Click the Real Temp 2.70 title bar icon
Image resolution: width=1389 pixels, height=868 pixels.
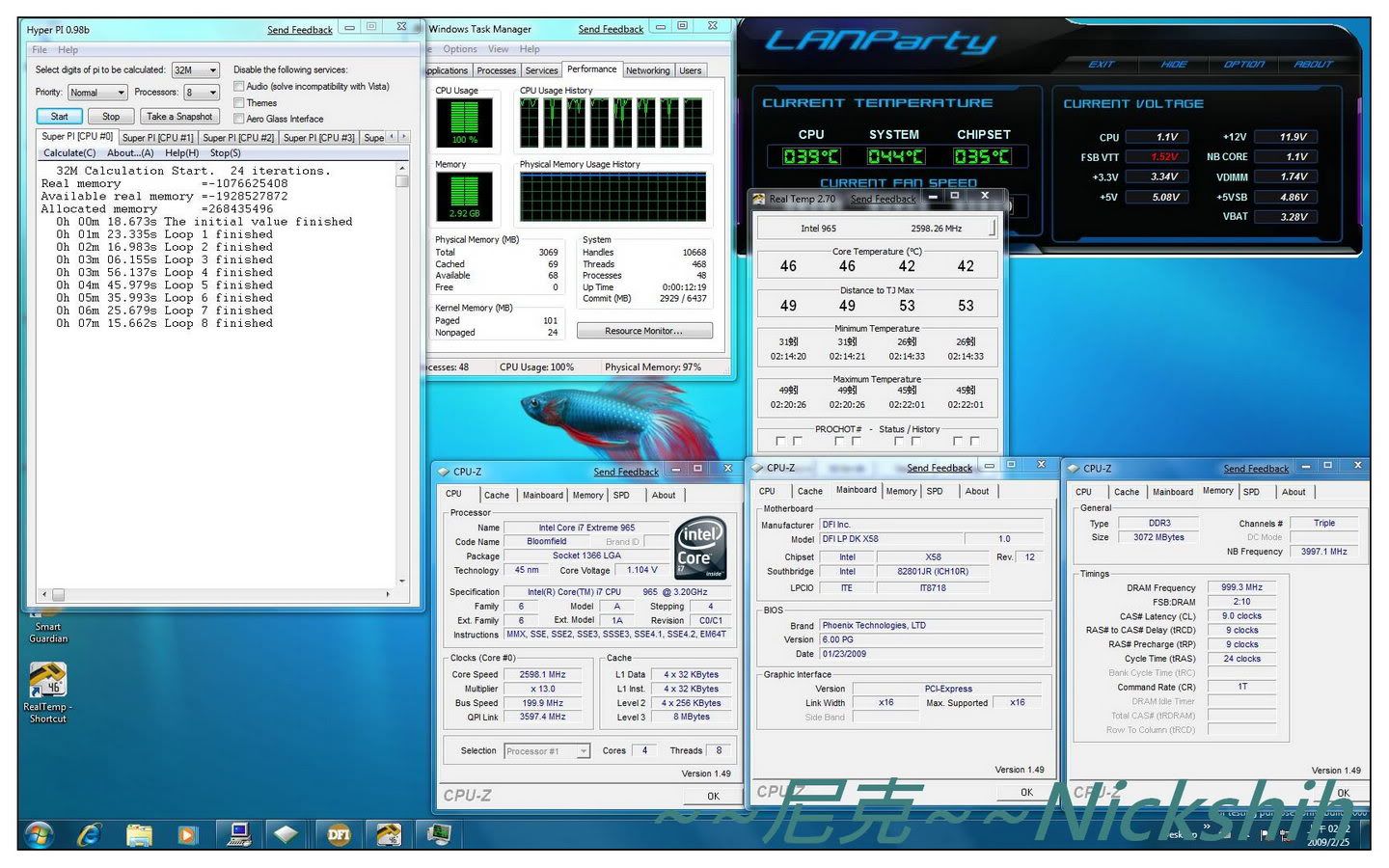pos(759,199)
